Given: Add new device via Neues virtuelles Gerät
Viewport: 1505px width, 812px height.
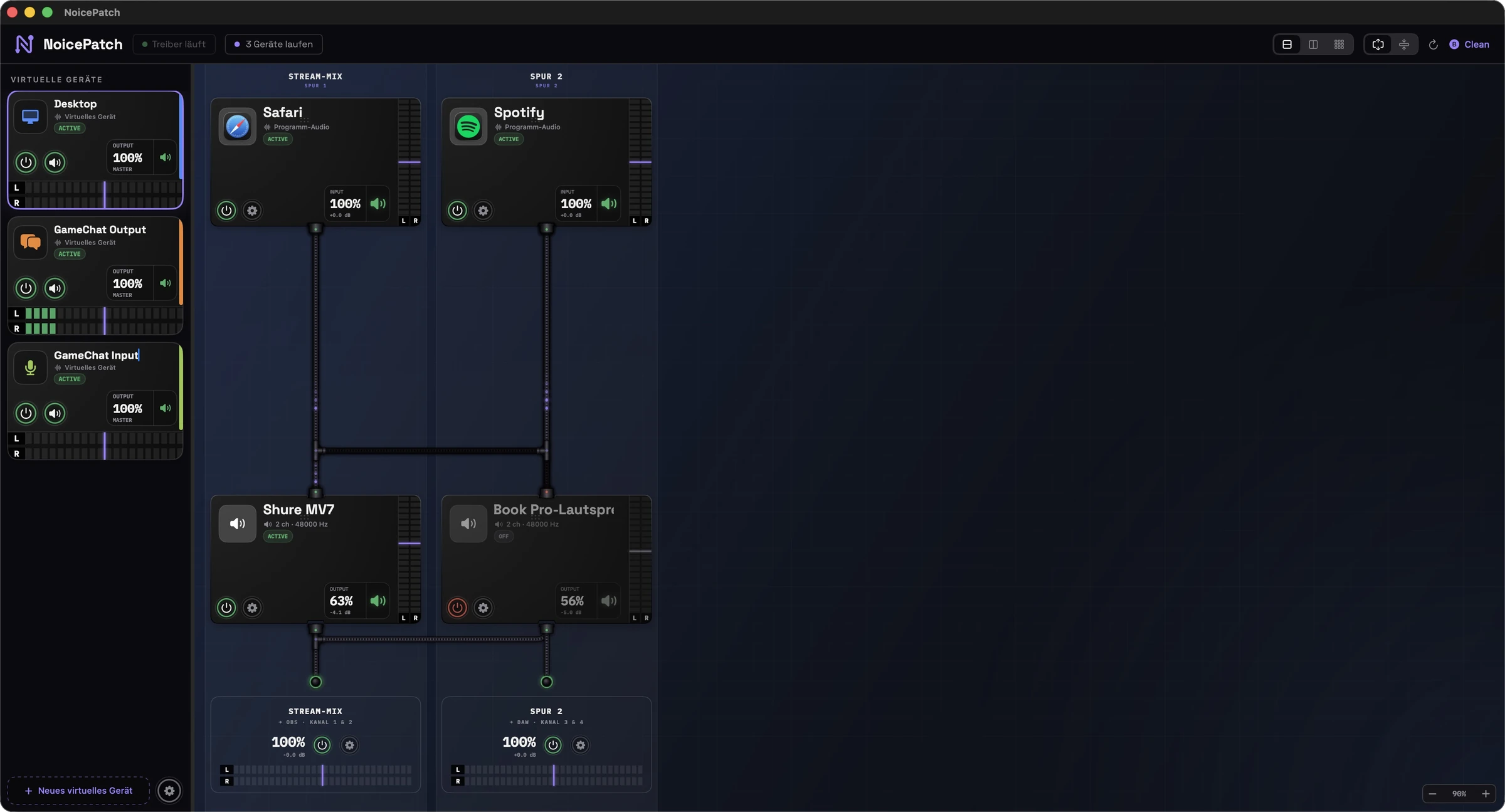Looking at the screenshot, I should click(x=78, y=791).
